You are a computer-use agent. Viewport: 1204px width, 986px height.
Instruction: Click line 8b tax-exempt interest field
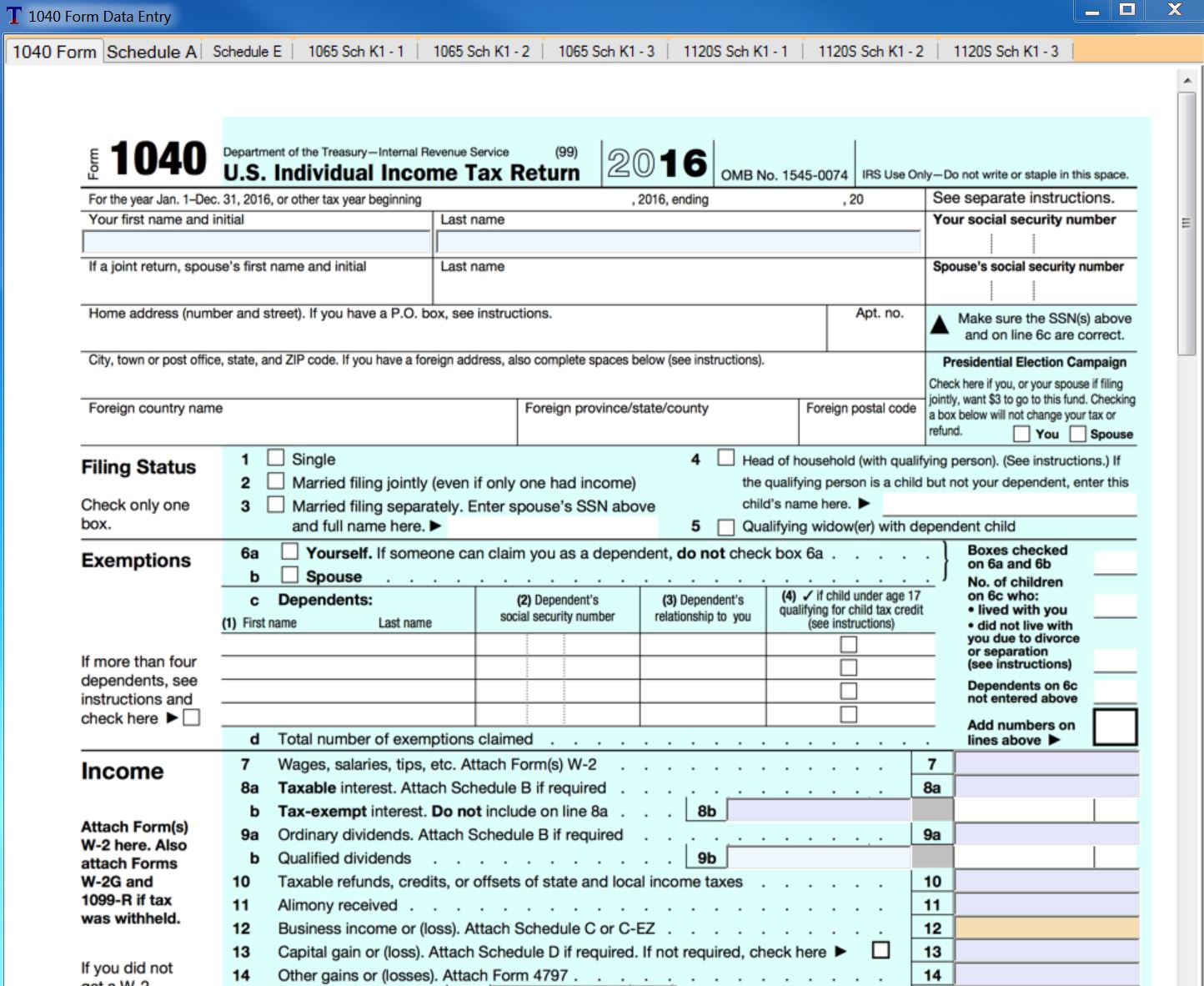[819, 810]
